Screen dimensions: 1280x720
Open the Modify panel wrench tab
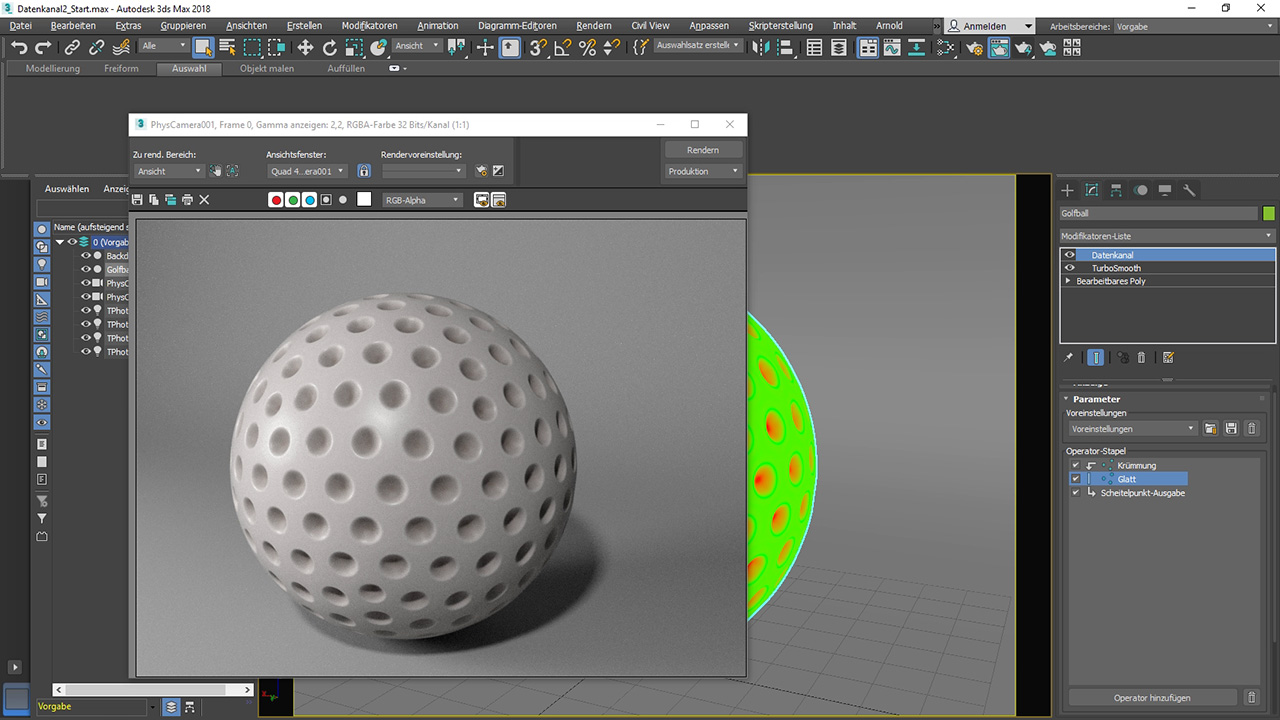point(1189,189)
